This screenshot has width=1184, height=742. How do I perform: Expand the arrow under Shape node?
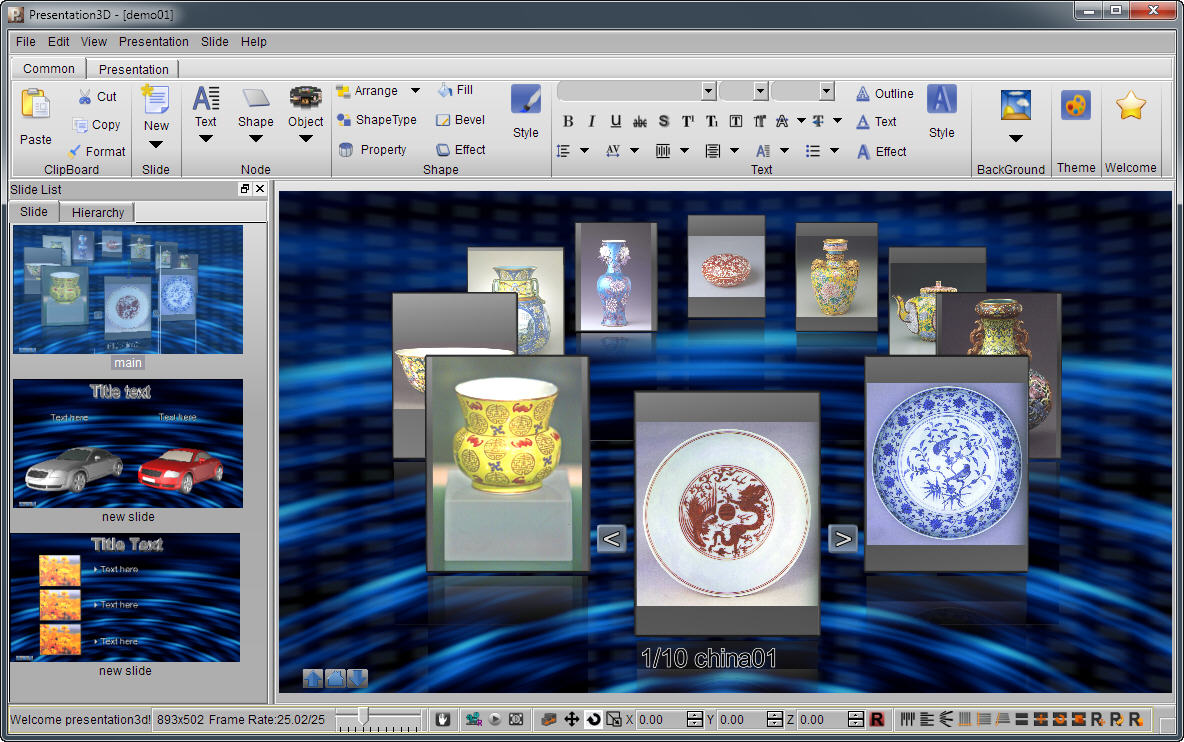click(256, 139)
